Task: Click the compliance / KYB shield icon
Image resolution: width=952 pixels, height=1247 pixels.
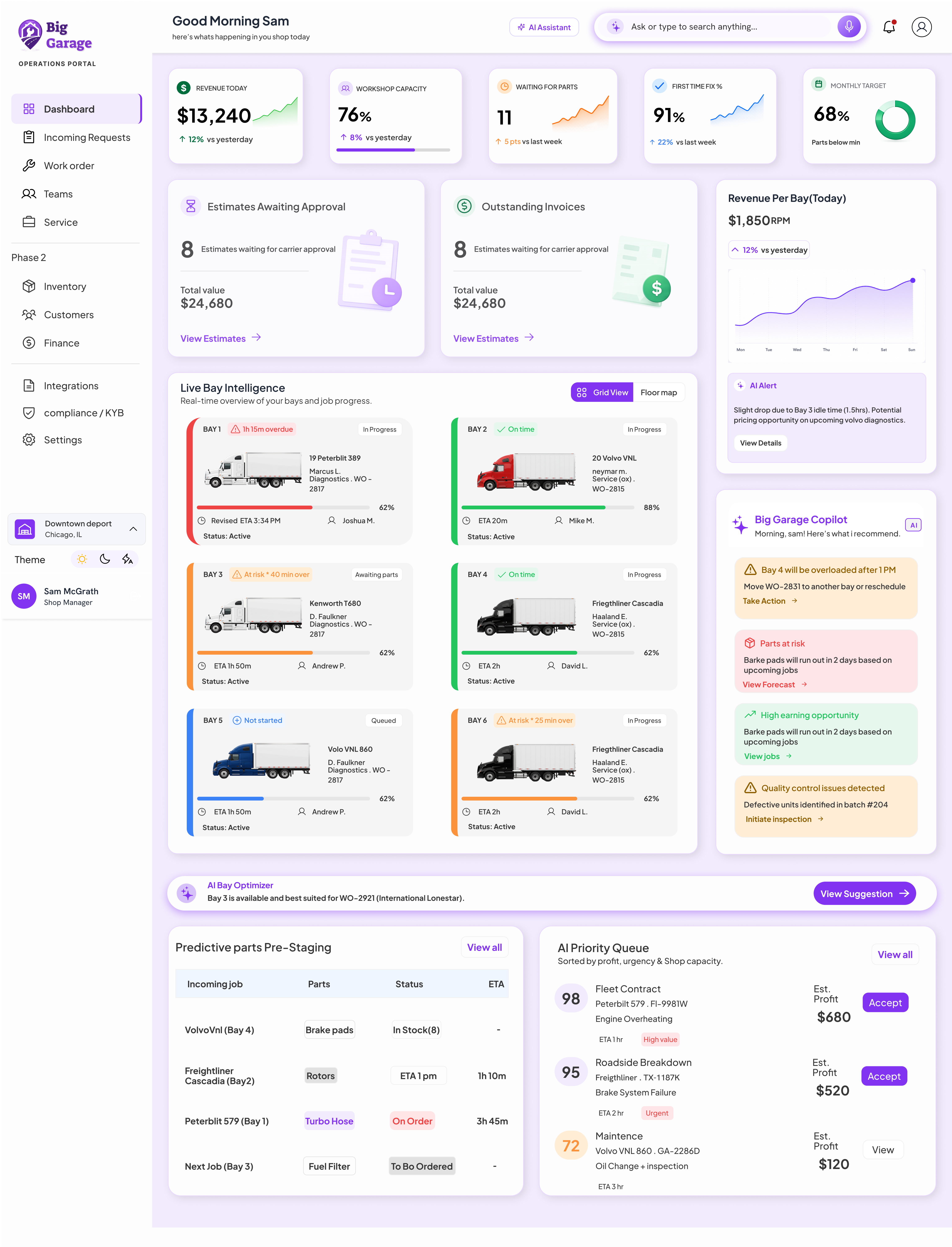Action: click(x=29, y=413)
